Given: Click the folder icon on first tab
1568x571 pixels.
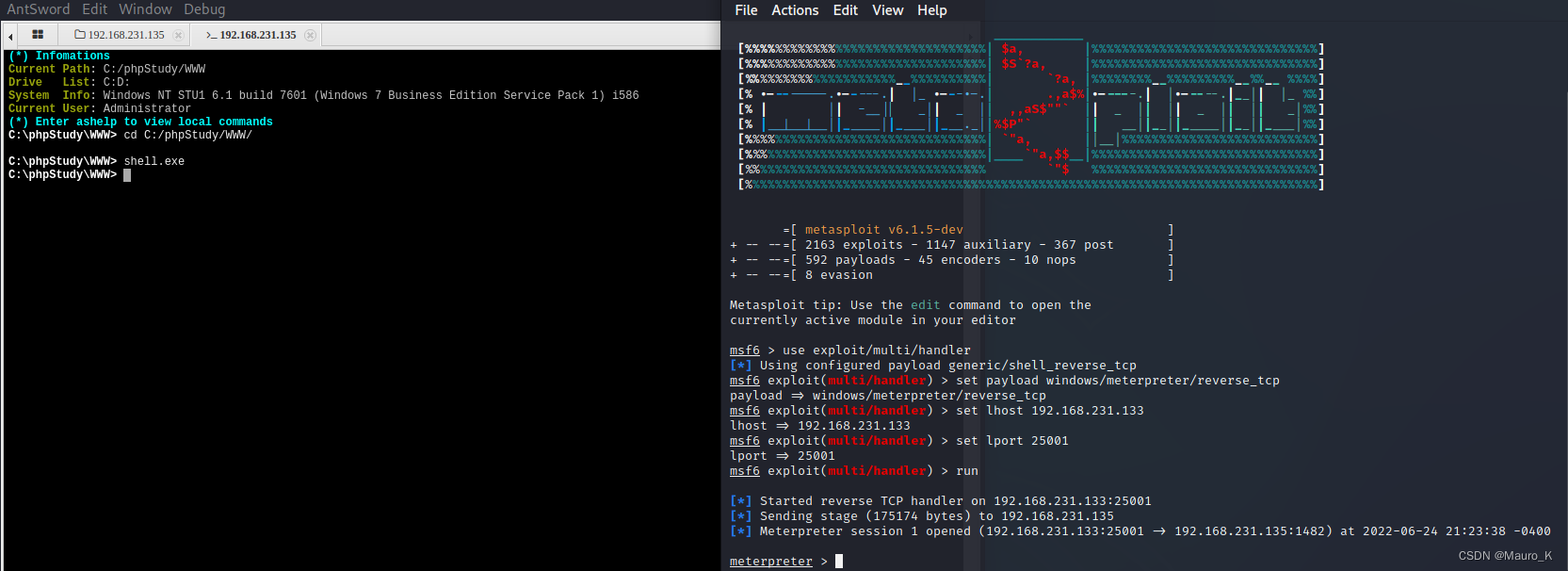Looking at the screenshot, I should pos(80,35).
